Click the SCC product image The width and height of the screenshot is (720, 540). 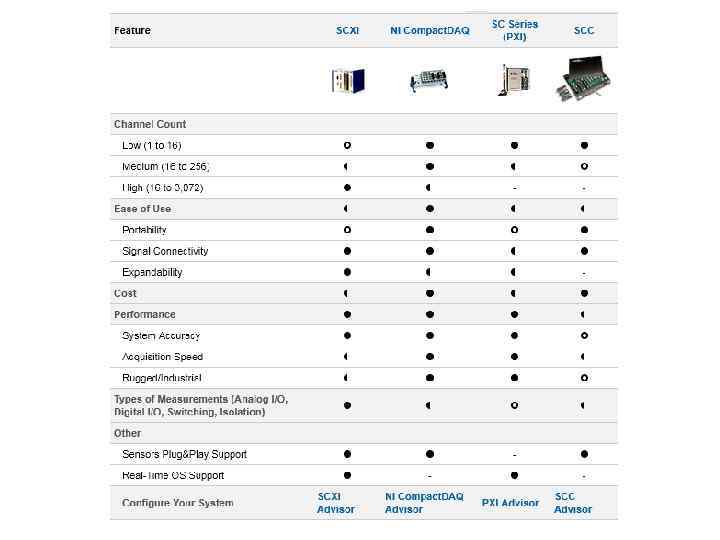[x=584, y=79]
